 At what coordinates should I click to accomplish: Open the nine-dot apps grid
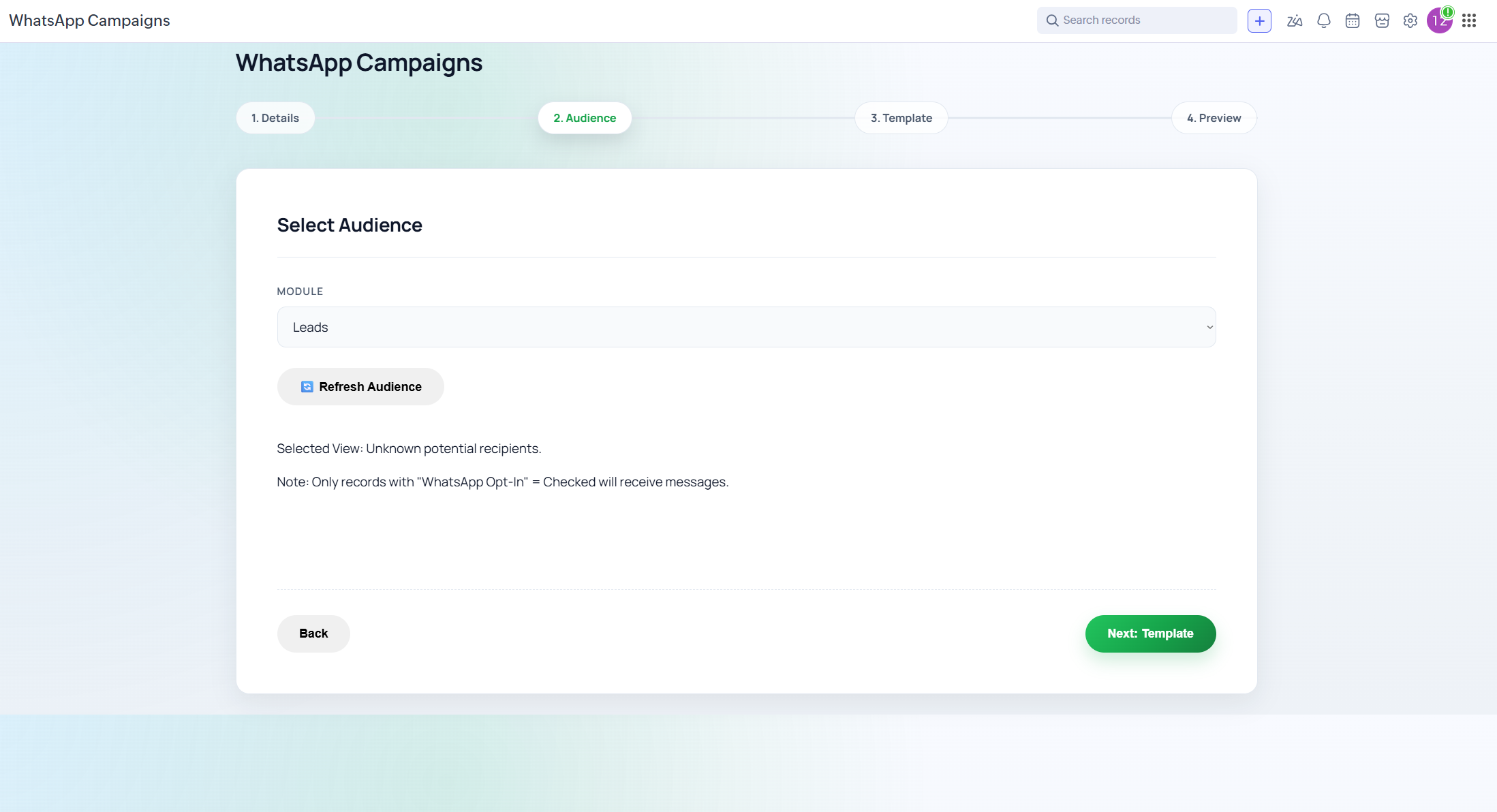(x=1469, y=20)
